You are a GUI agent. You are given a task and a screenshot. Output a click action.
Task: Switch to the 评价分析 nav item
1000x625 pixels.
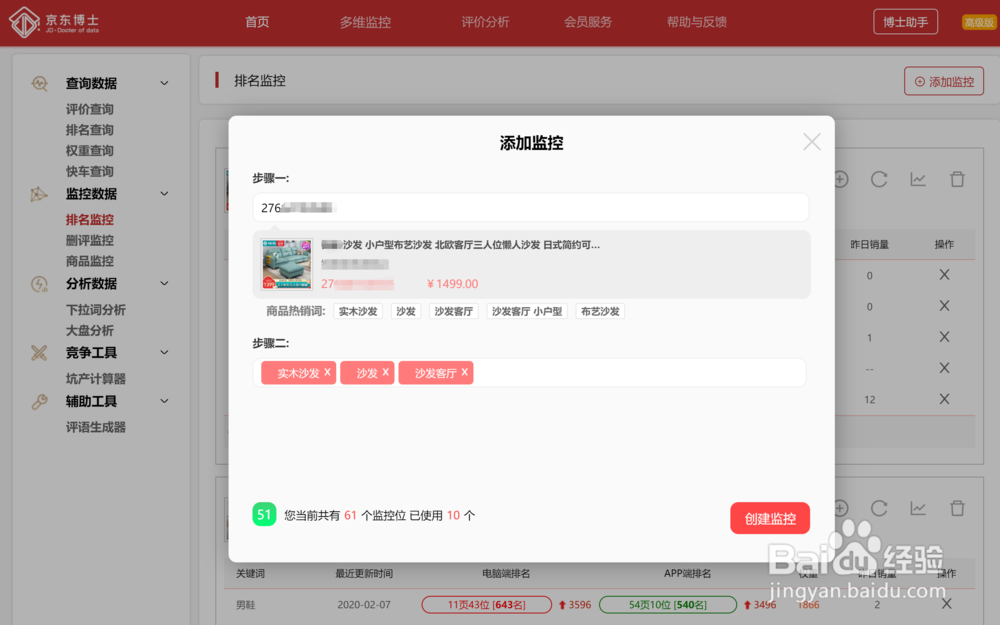click(x=485, y=22)
